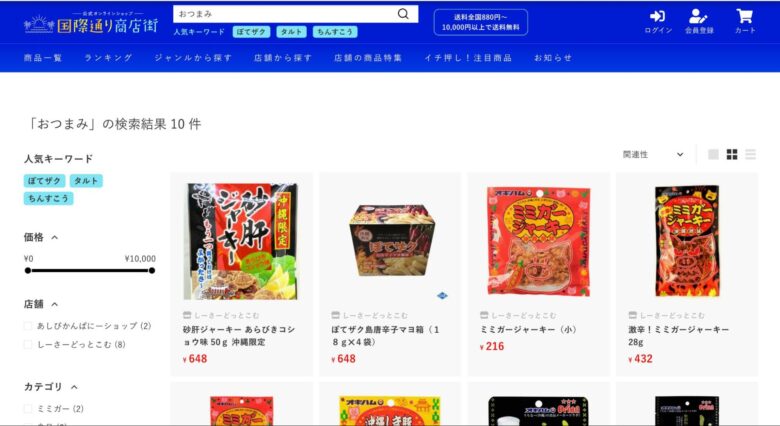Open the ジャンルから探す menu item

click(x=193, y=58)
